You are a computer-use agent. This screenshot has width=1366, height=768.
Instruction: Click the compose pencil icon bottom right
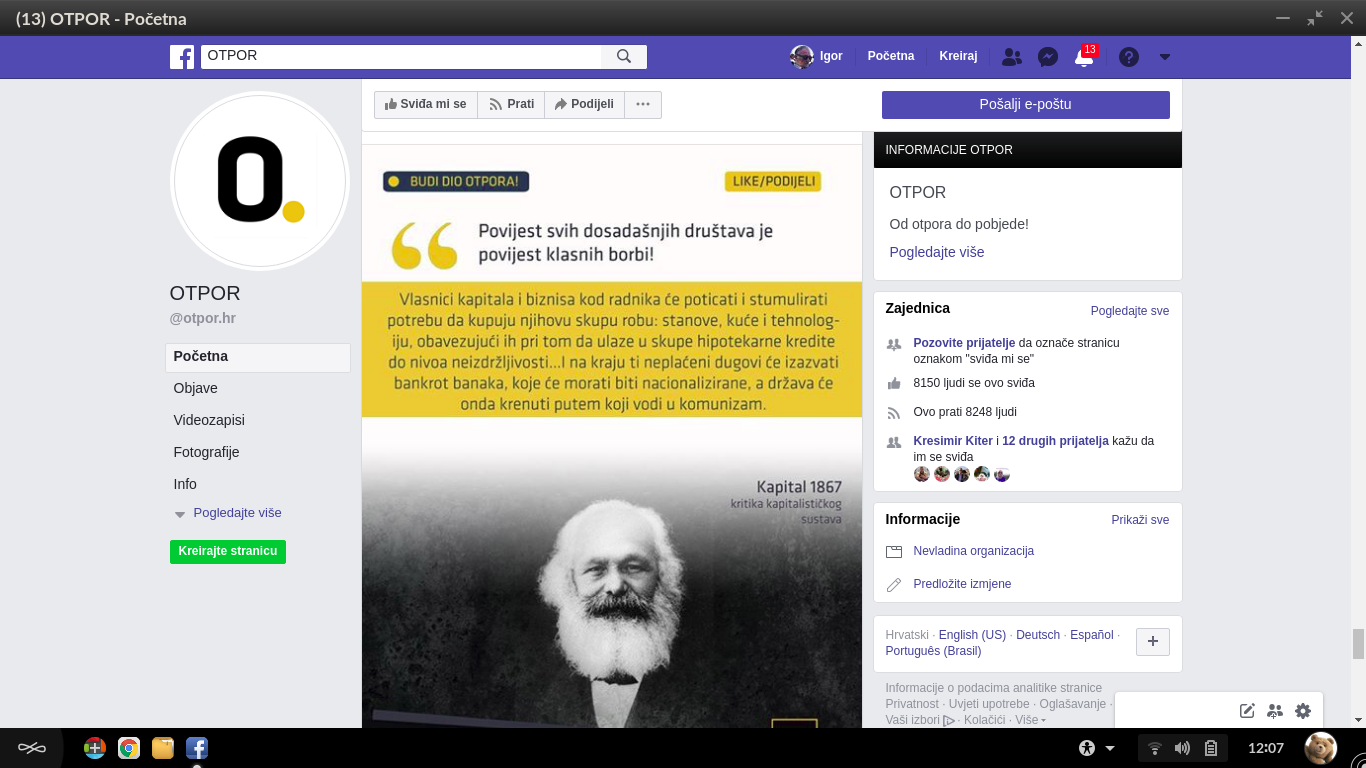pyautogui.click(x=1246, y=710)
